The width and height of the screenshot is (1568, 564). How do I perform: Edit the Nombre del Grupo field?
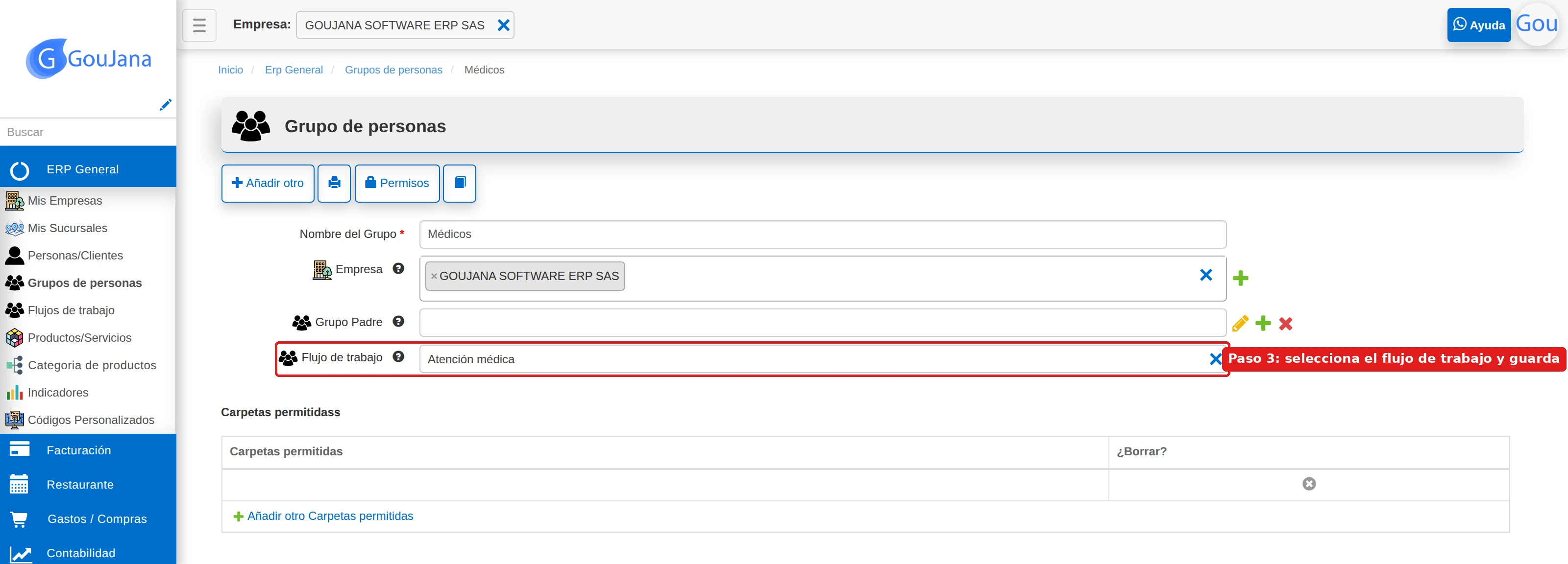pyautogui.click(x=822, y=234)
